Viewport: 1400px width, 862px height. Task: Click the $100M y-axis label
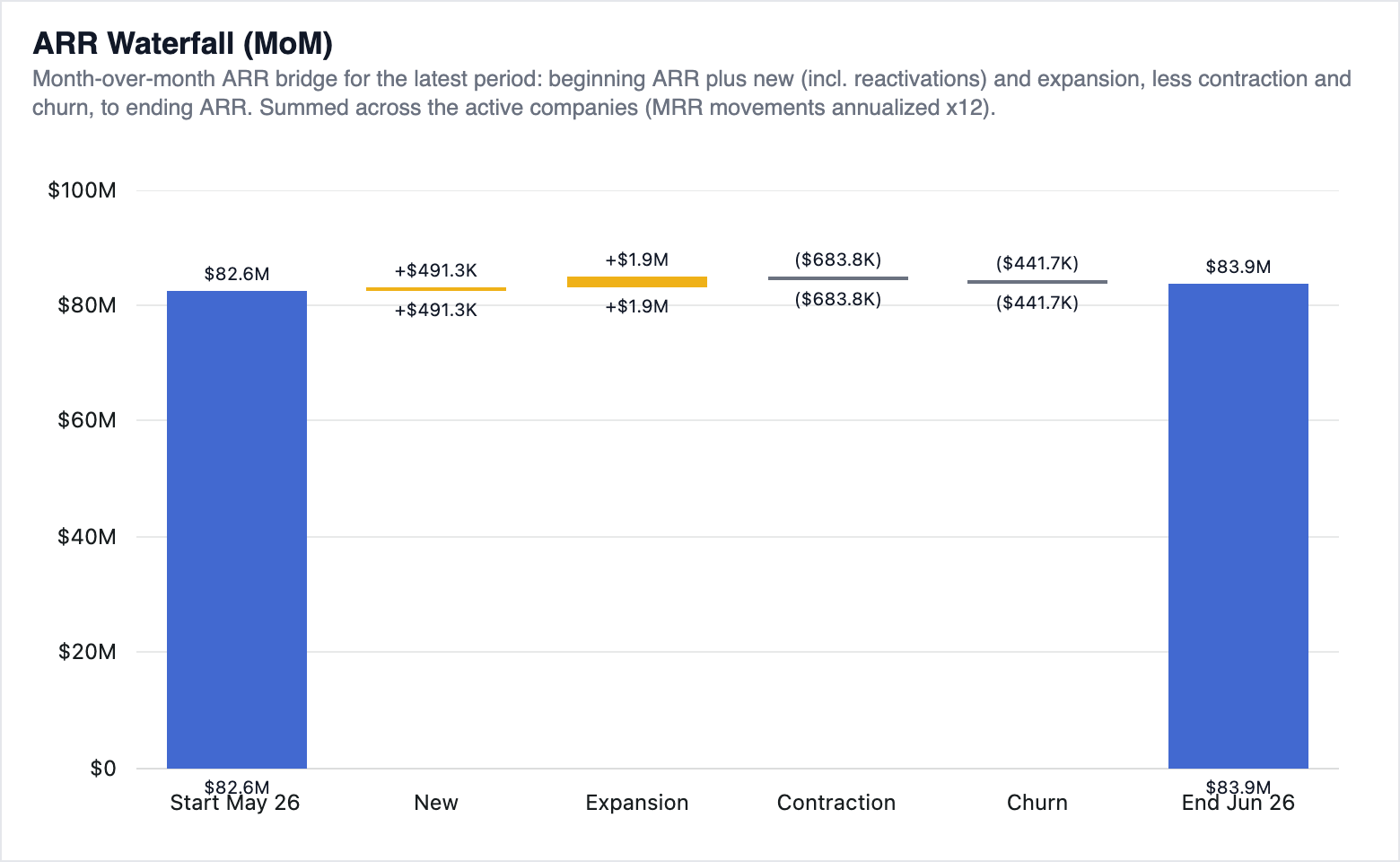coord(82,190)
